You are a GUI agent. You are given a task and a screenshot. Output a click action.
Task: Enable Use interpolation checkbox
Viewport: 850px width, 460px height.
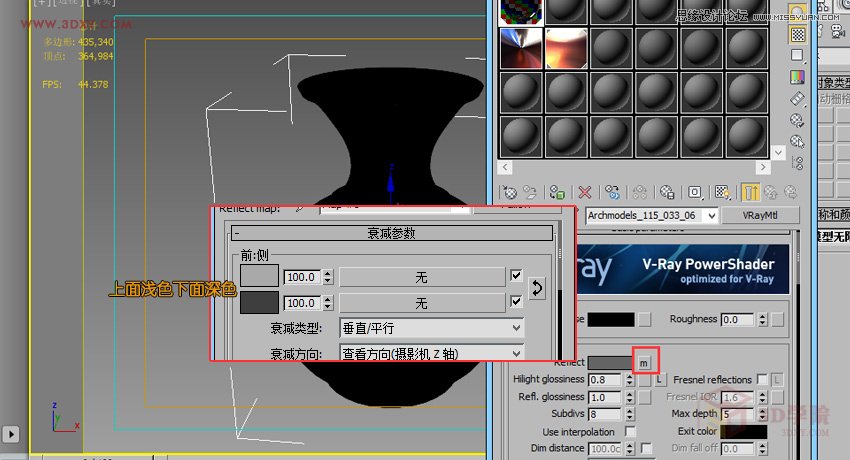tap(630, 431)
